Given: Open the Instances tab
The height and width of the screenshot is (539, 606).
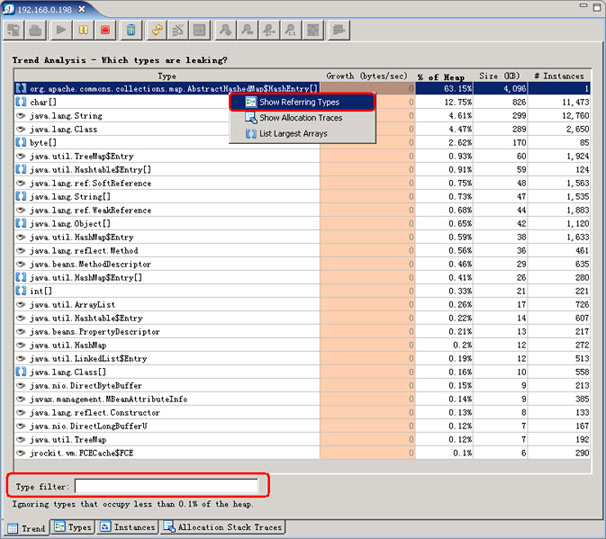Looking at the screenshot, I should pos(128,527).
